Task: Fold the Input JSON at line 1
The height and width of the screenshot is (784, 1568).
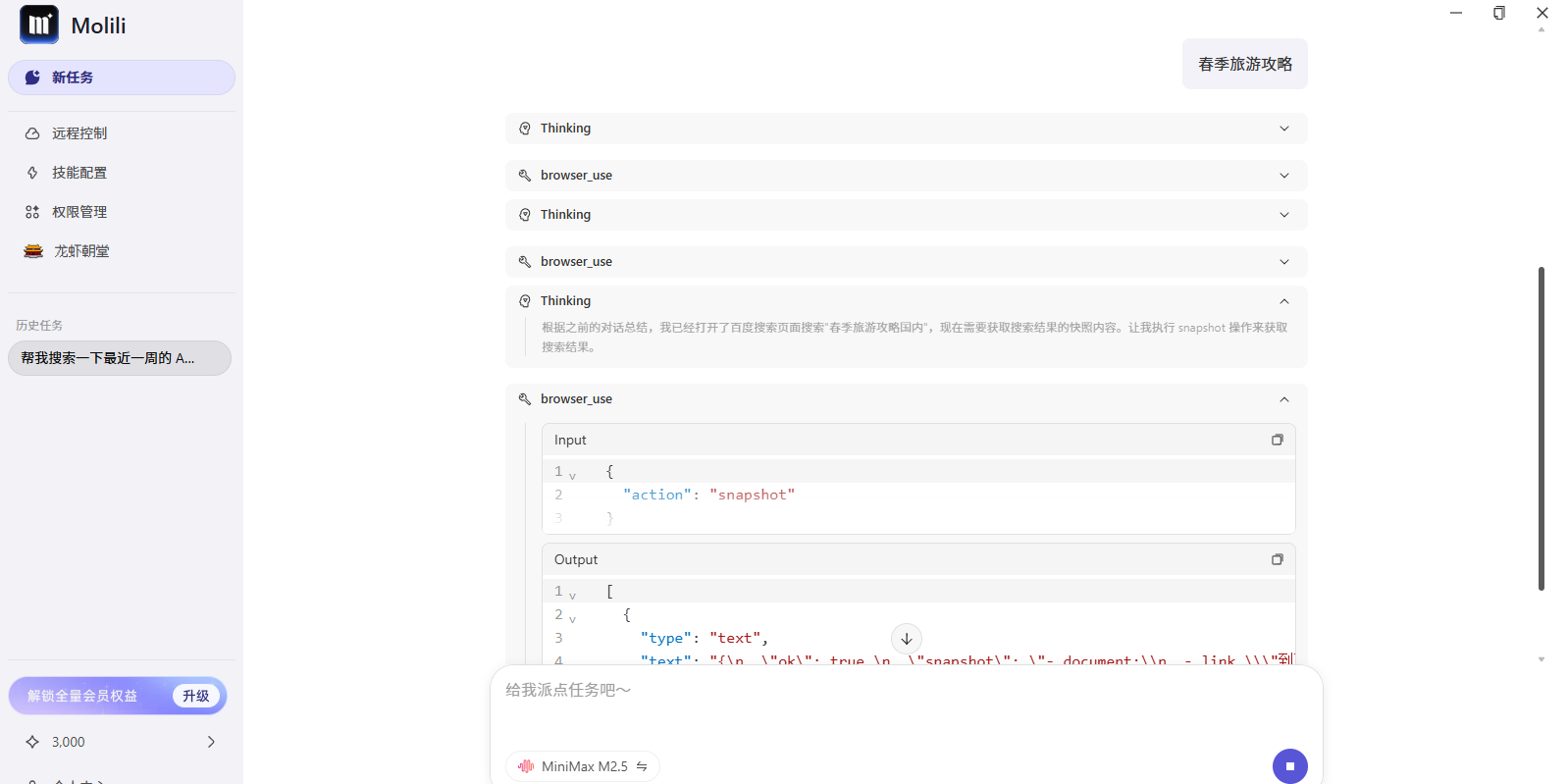Action: click(573, 475)
